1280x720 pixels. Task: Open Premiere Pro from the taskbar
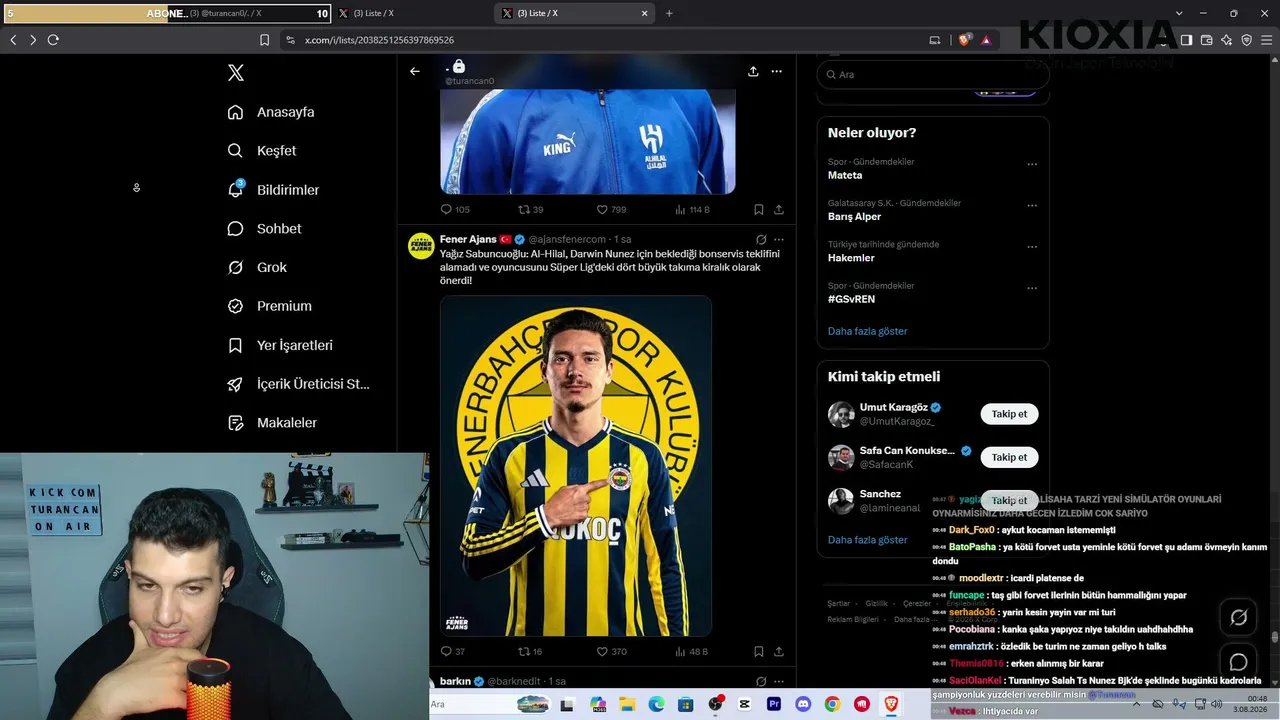(774, 705)
